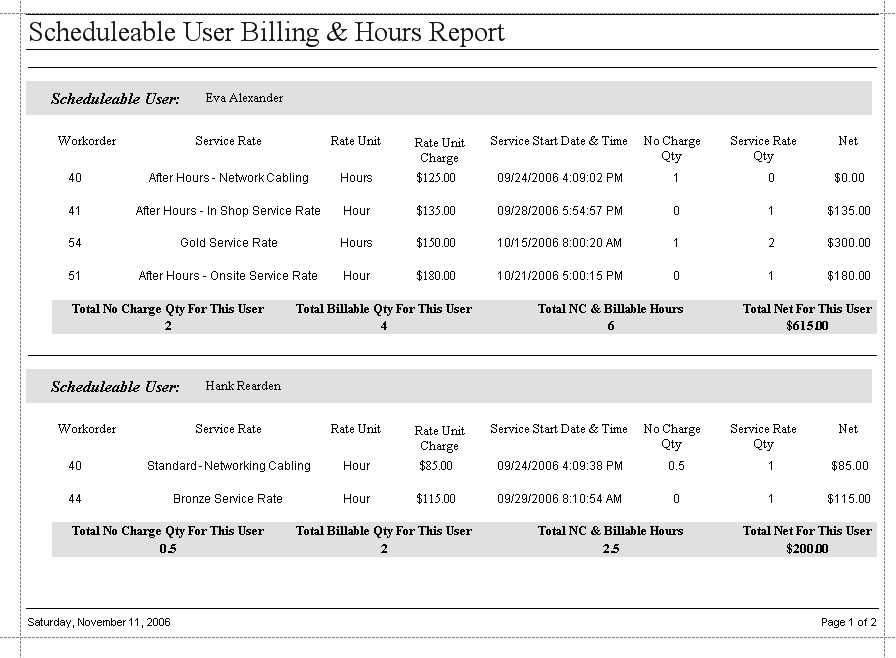Click Hank Rearden's total hours value 2.5
This screenshot has width=896, height=658.
[x=610, y=548]
